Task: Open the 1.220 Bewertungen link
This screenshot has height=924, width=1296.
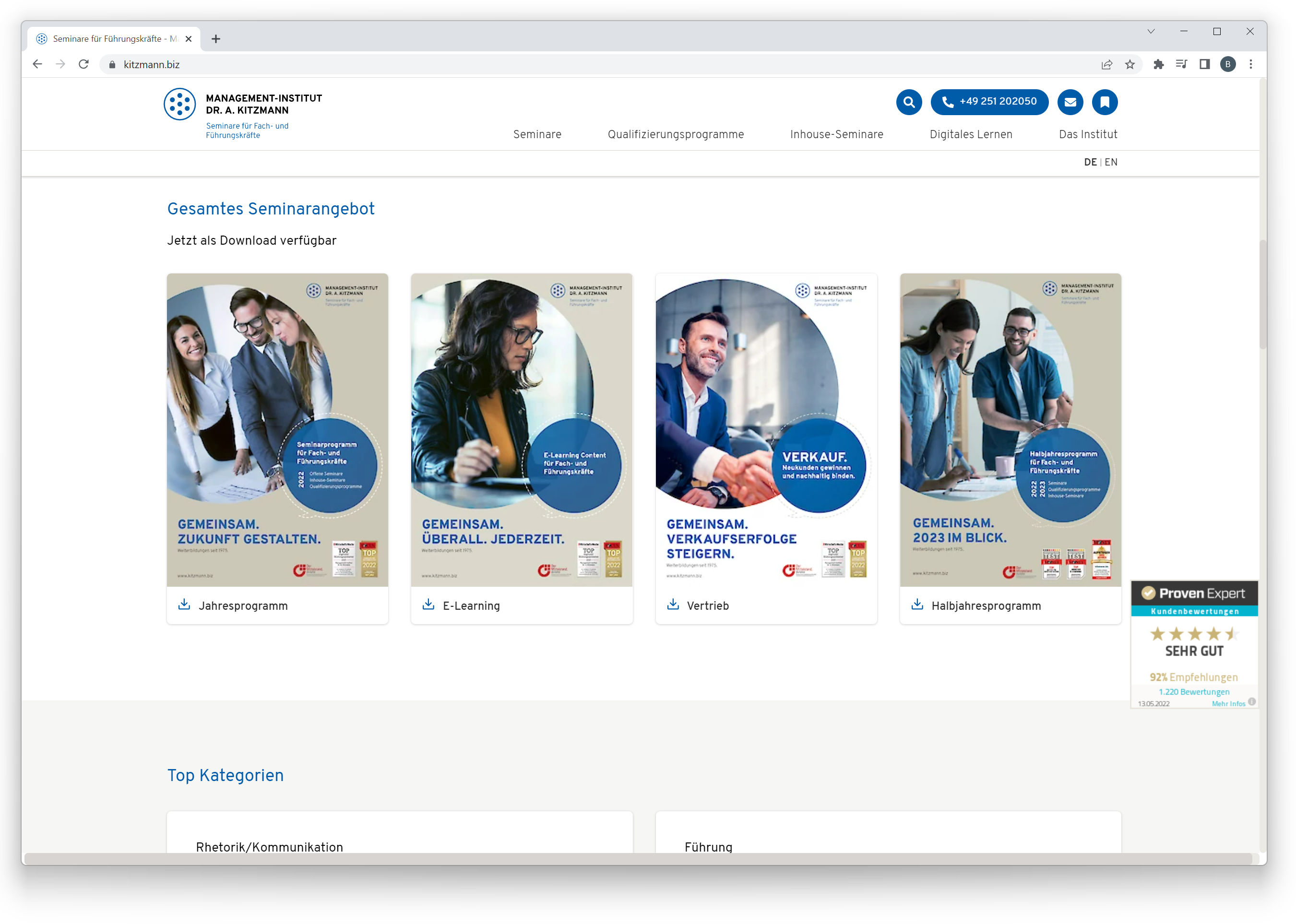Action: (1194, 692)
